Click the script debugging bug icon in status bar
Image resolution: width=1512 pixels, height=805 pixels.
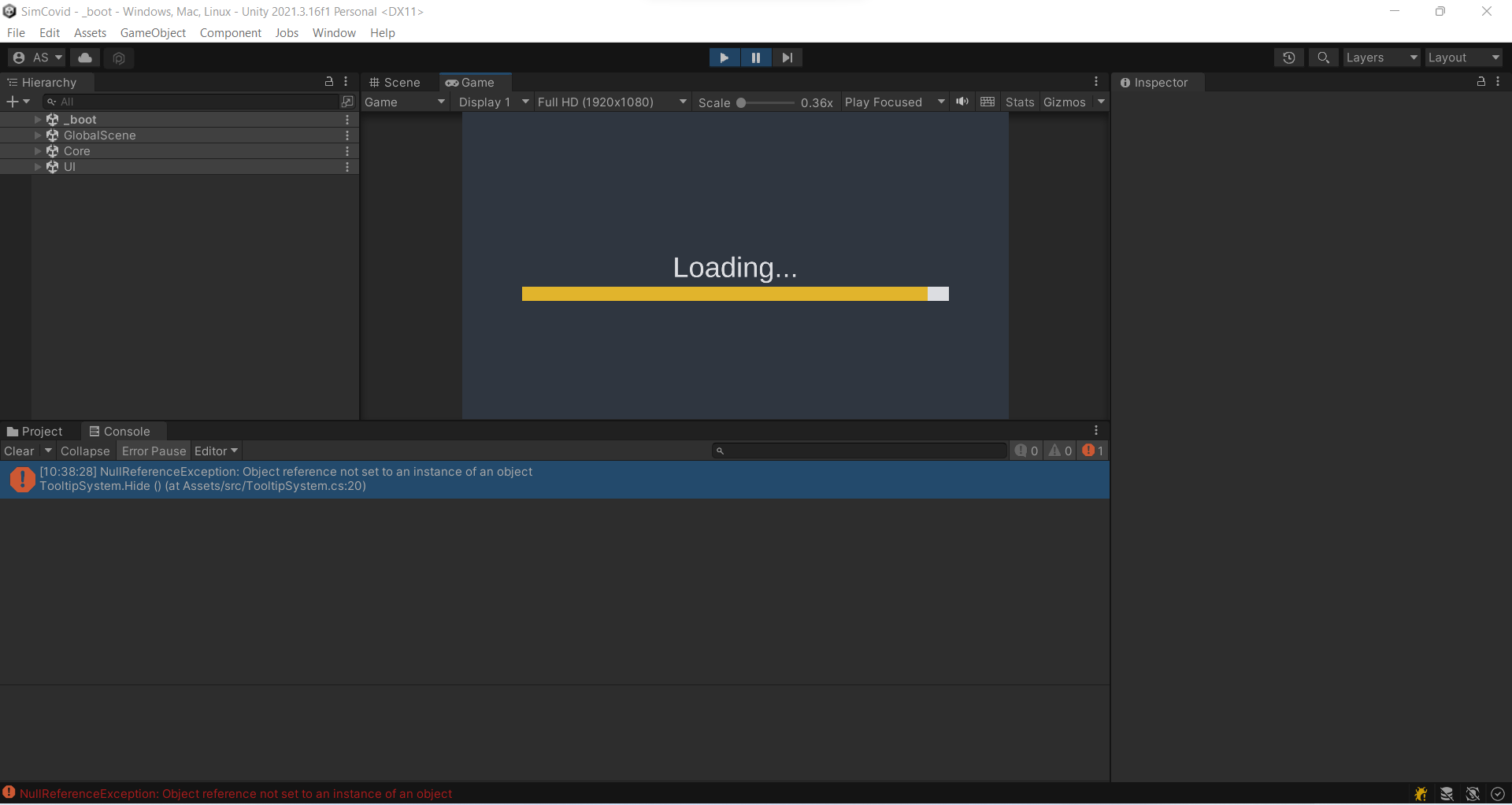[x=1420, y=794]
